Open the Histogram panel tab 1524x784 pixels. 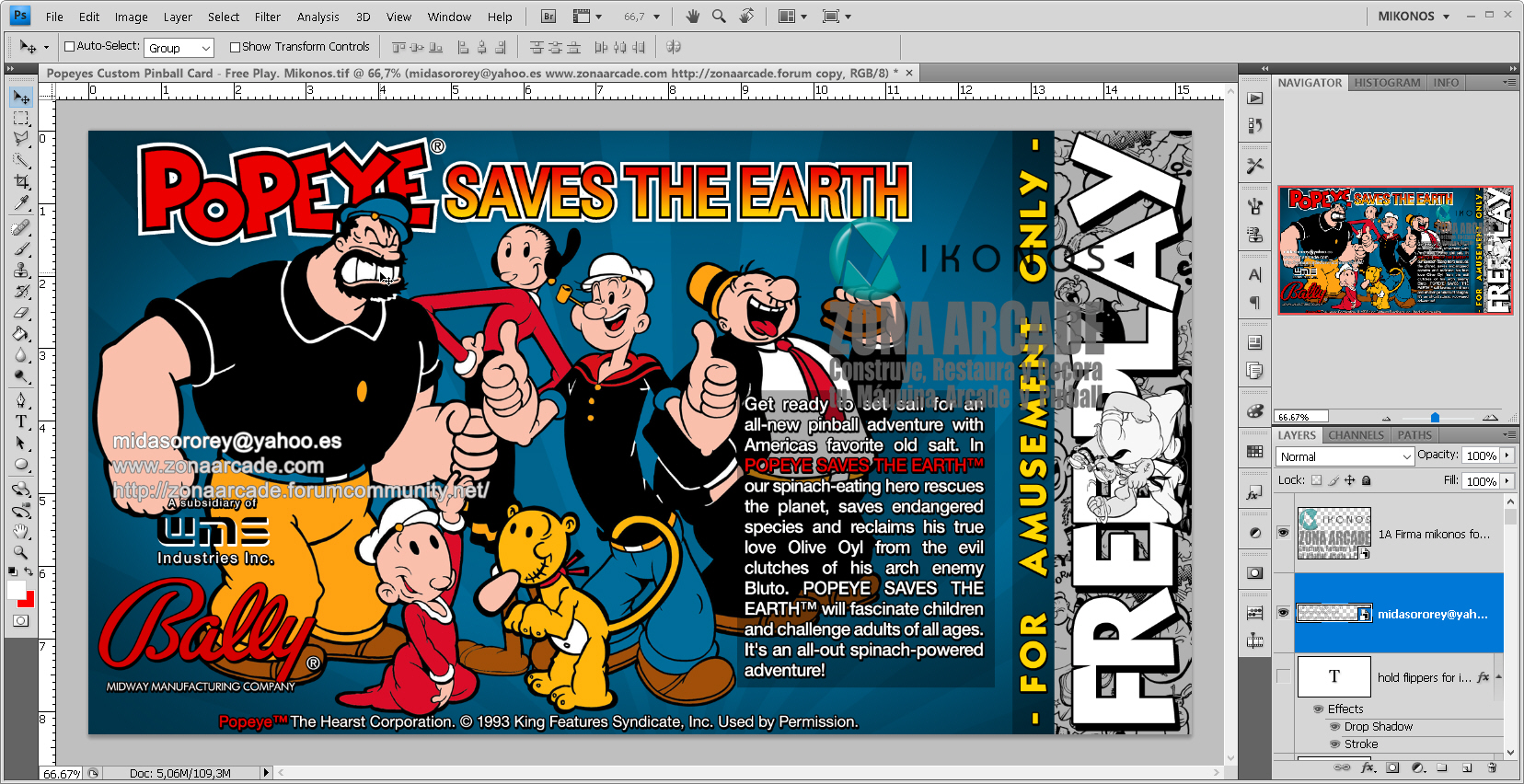[1387, 83]
